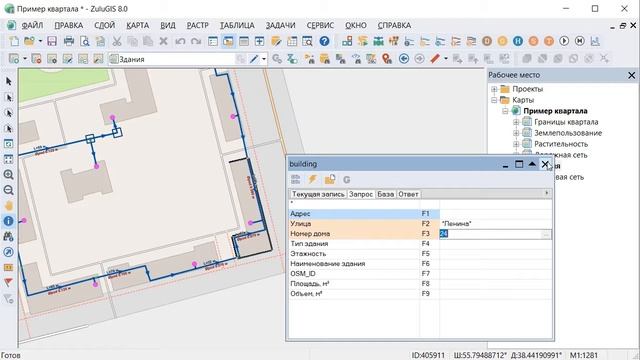Click the scissors cut icon
Screen dimensions: 640x360
(x=117, y=41)
